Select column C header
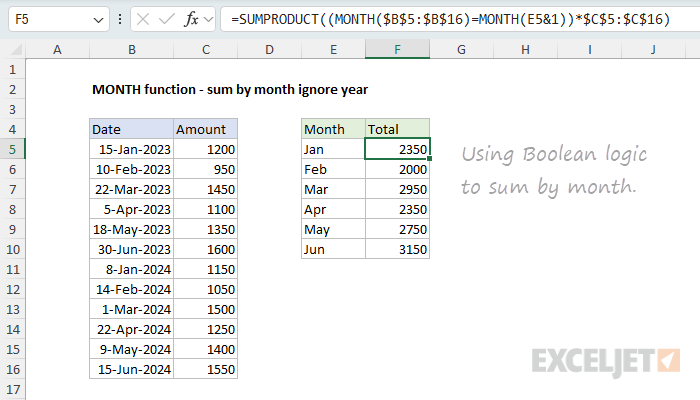This screenshot has width=700, height=400. click(205, 50)
